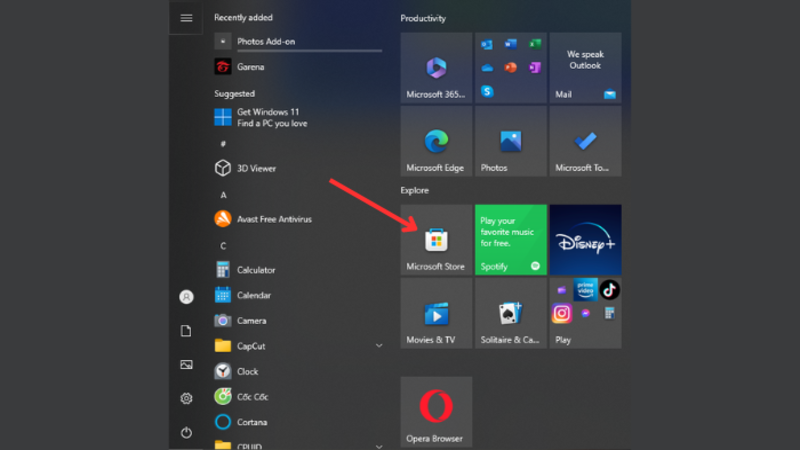Screen dimensions: 800x450
Task: Launch Opera Browser tile
Action: pyautogui.click(x=436, y=412)
